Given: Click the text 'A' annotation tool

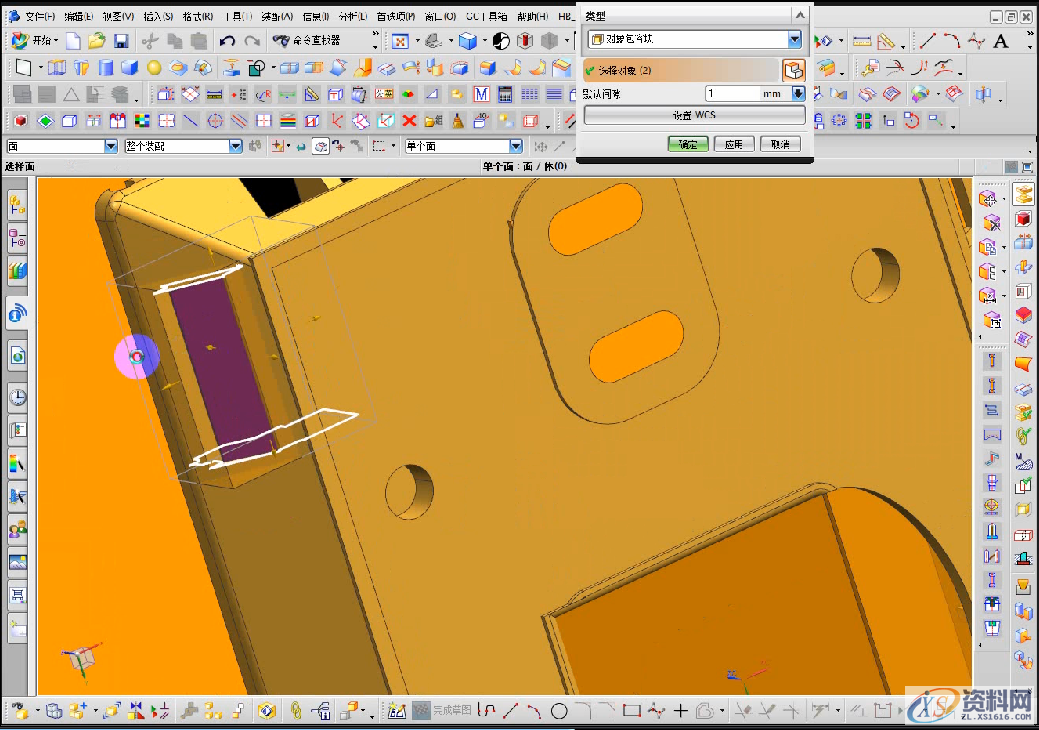Looking at the screenshot, I should point(1001,41).
